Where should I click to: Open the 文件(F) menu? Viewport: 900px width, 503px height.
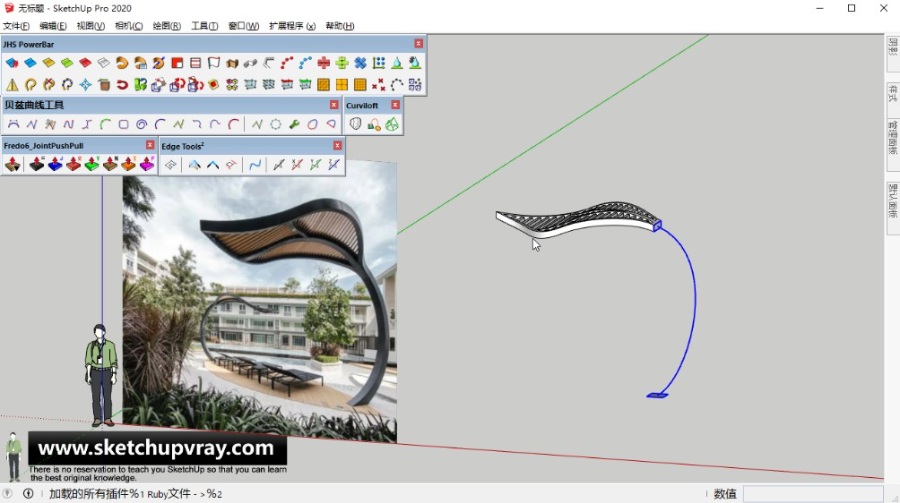[x=16, y=26]
